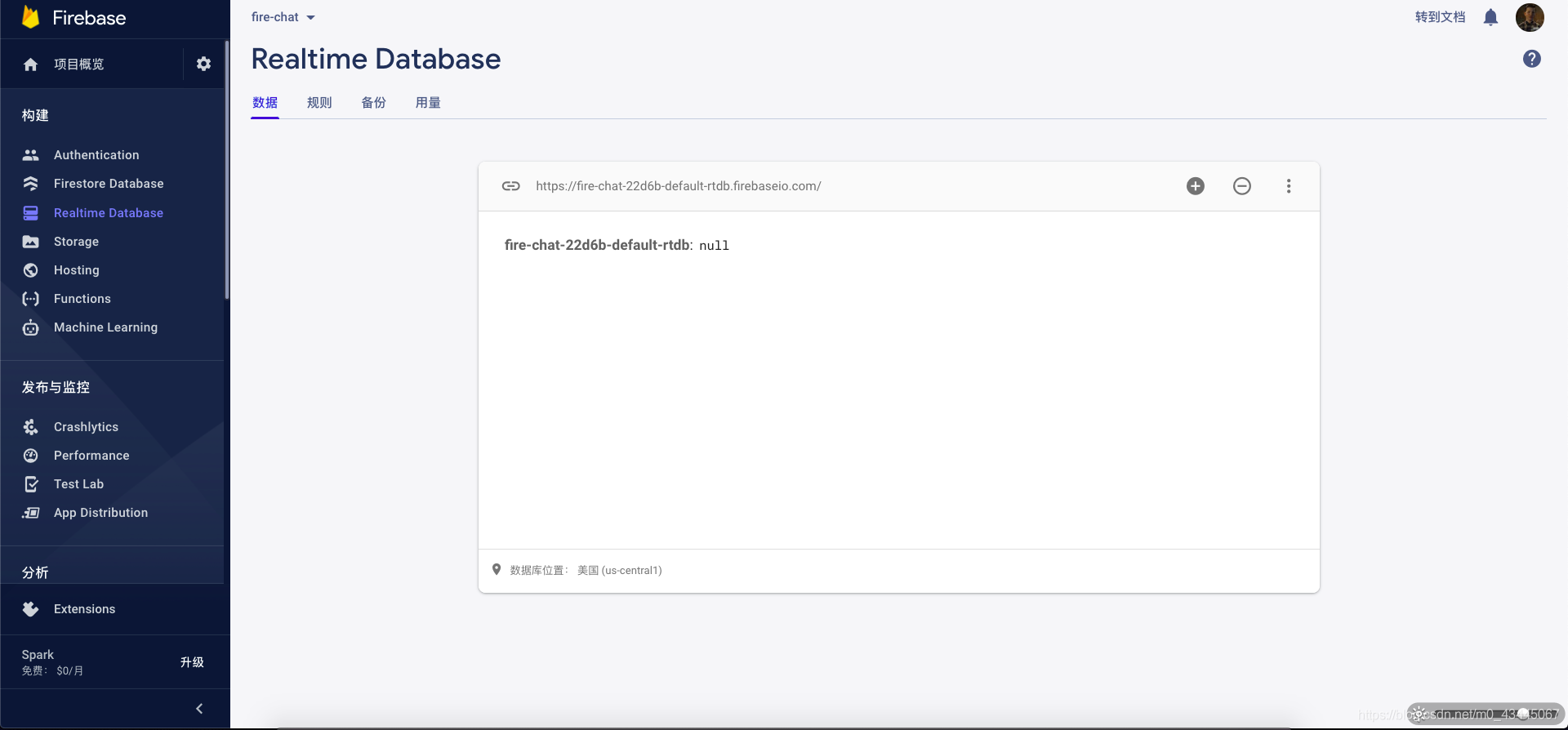Click the help question mark icon
Screen dimensions: 1568x730
(1532, 59)
